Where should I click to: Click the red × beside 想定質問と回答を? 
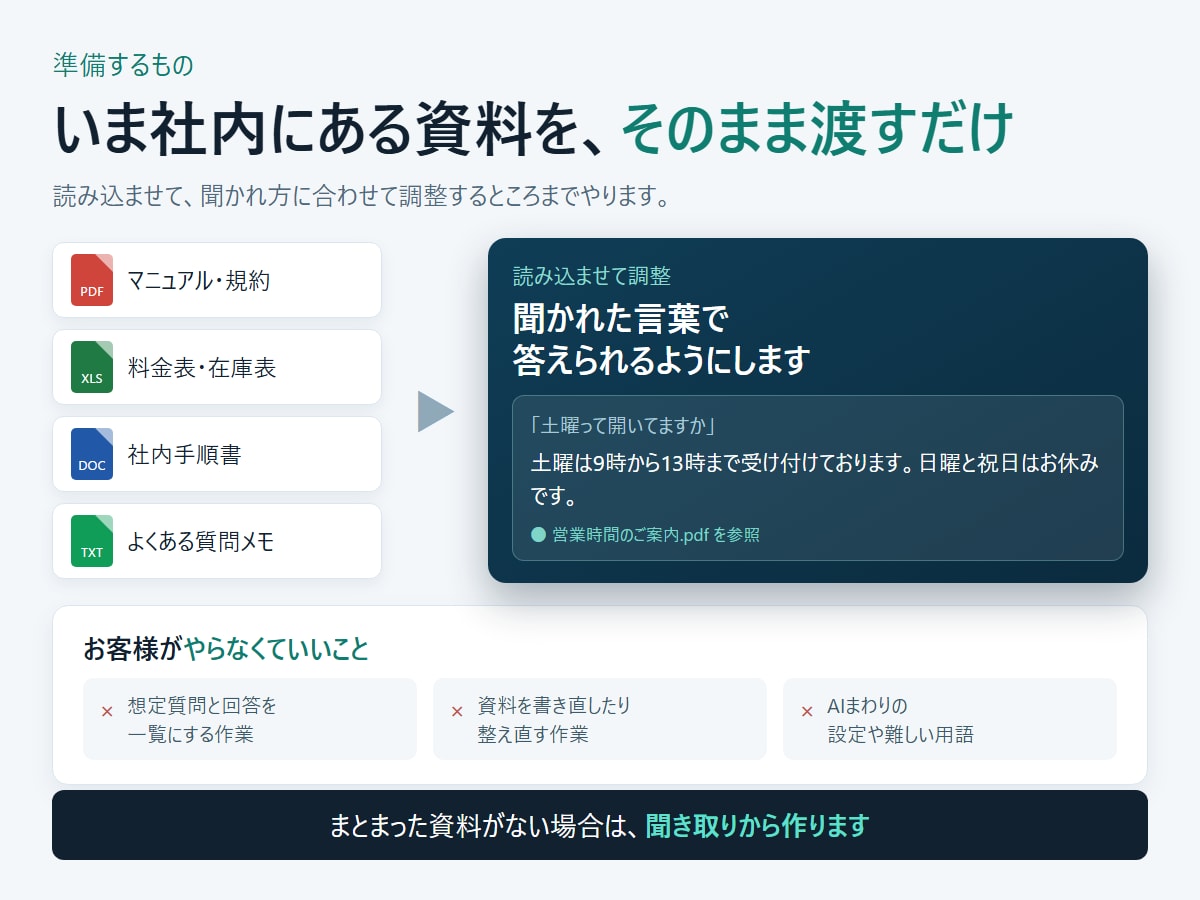(107, 712)
